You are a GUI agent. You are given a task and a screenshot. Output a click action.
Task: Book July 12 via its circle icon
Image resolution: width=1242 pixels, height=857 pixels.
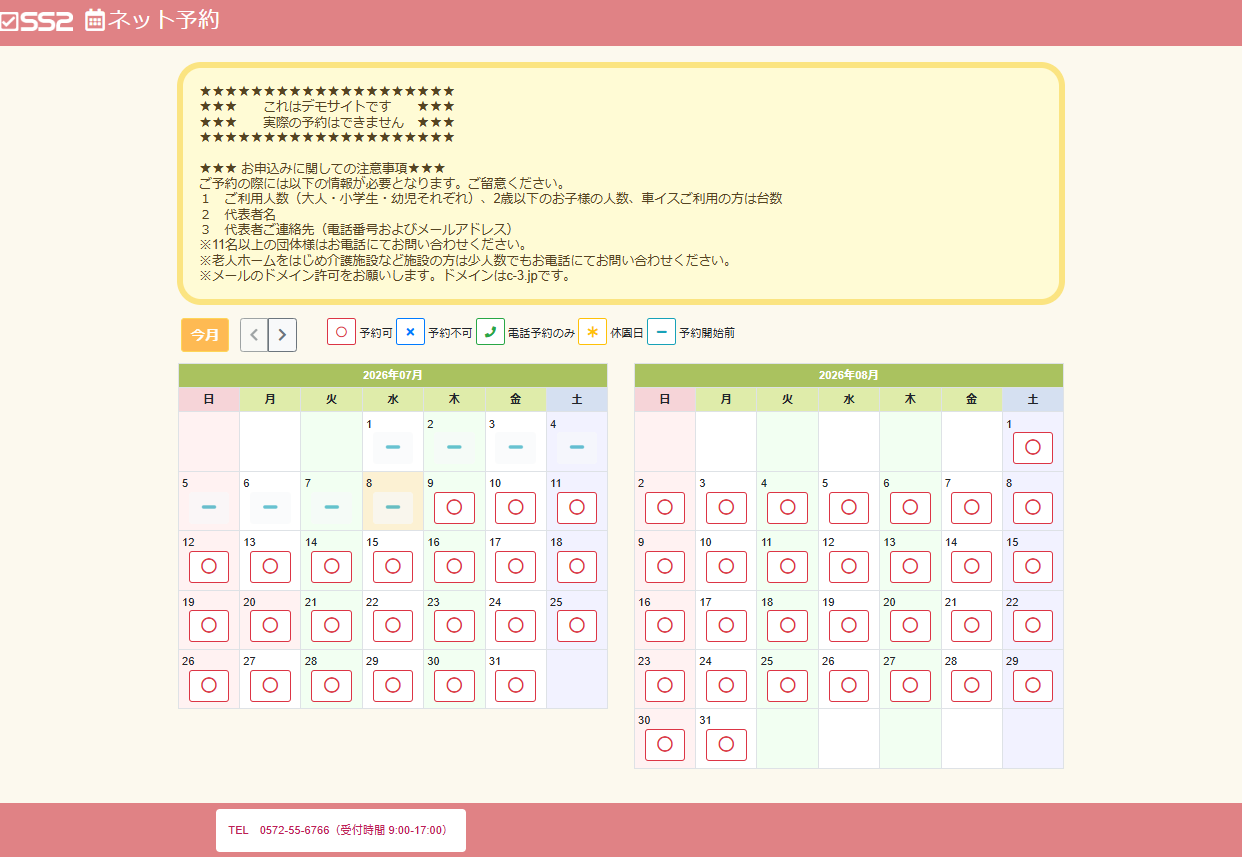(209, 567)
